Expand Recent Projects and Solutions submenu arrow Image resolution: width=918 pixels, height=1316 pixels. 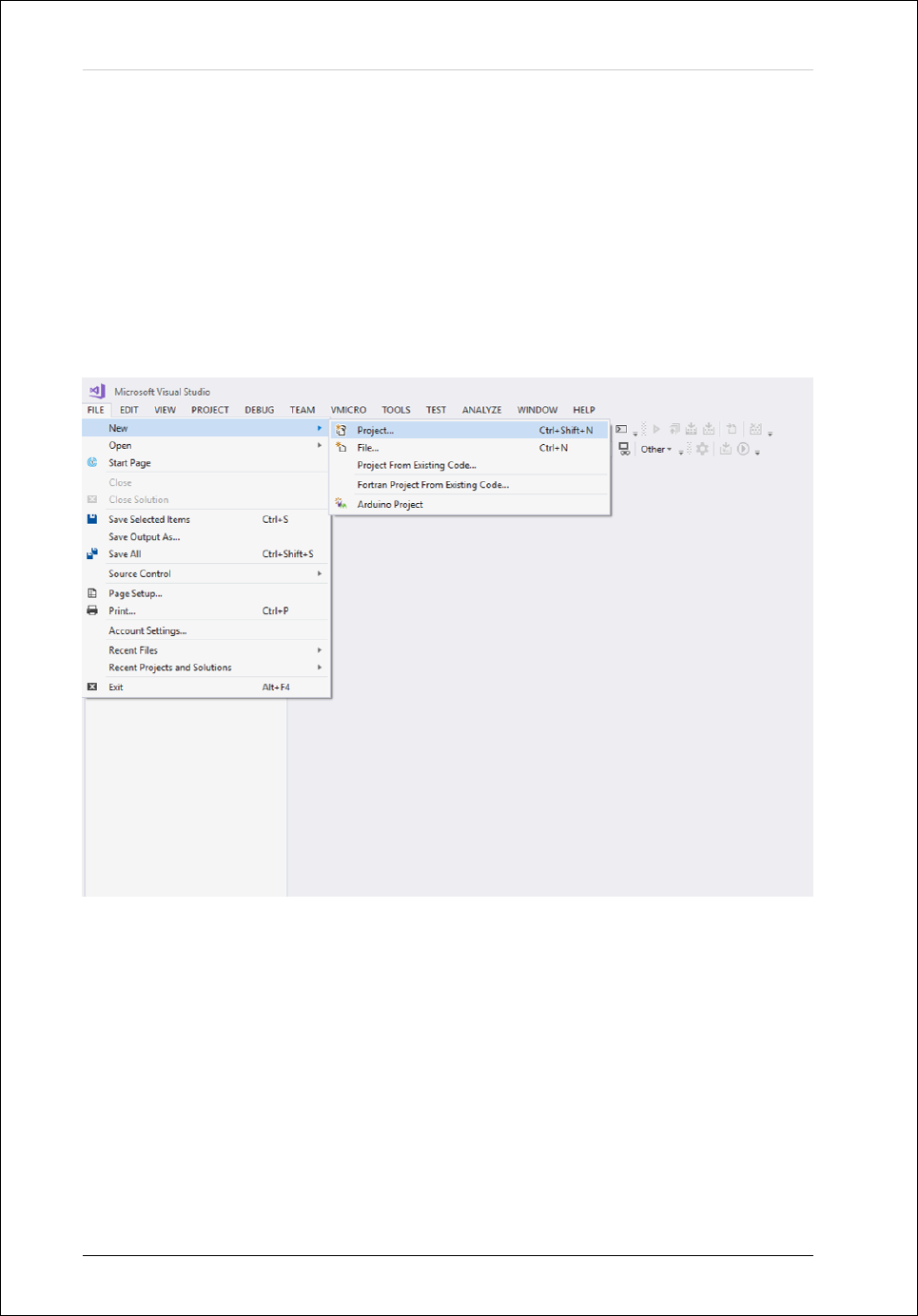[320, 668]
